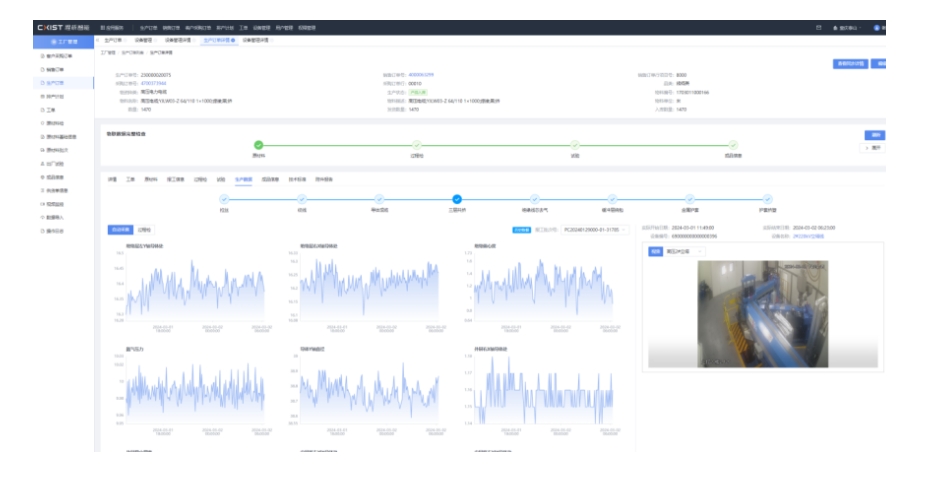
Task: Expand the completeness check panel with 展开
Action: pyautogui.click(x=873, y=147)
